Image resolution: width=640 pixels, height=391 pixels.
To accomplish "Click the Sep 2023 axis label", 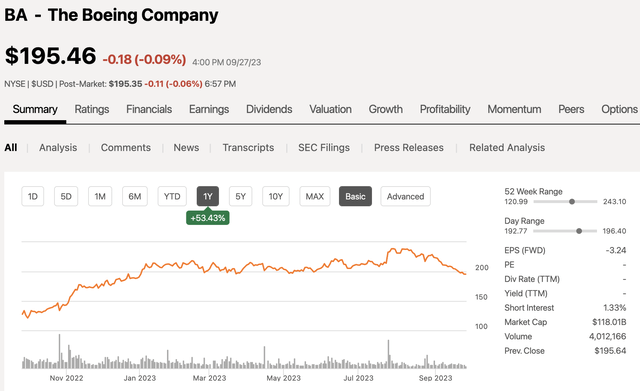I will coord(436,378).
